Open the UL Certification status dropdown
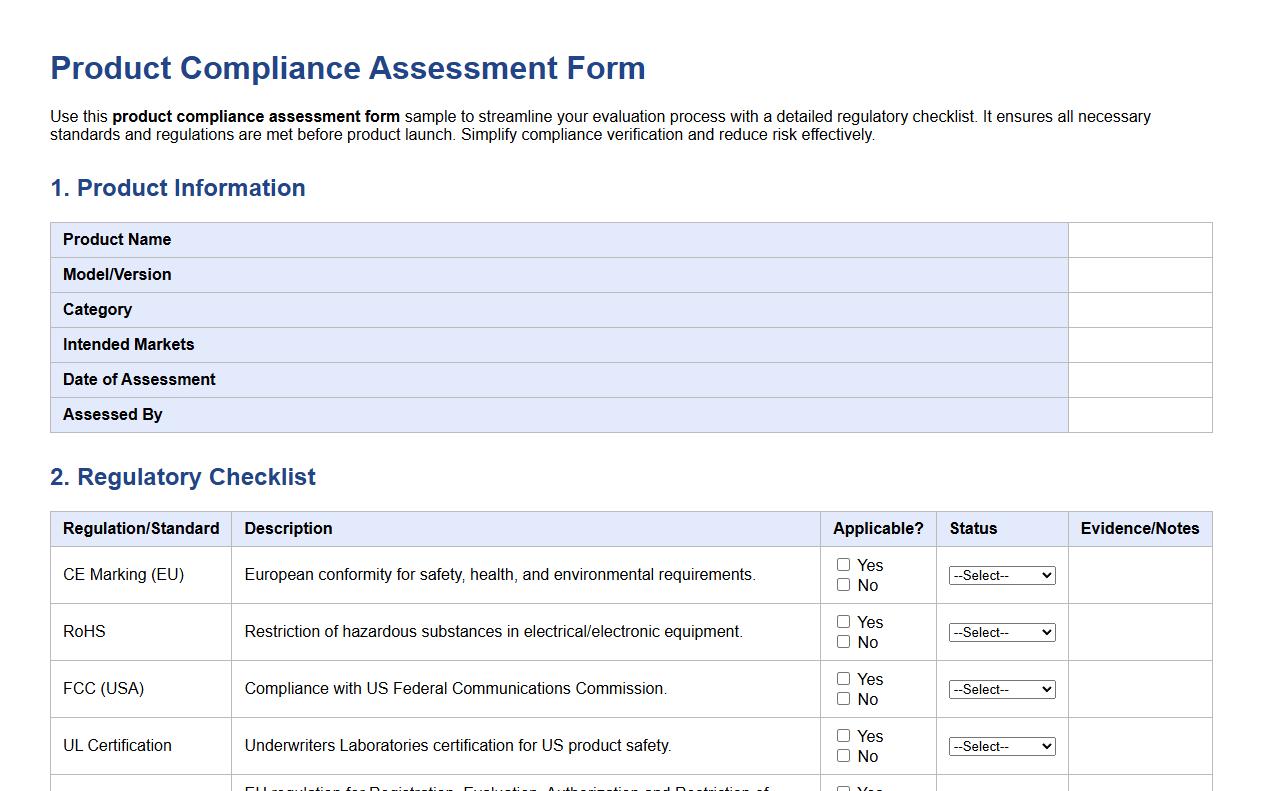 (1002, 746)
